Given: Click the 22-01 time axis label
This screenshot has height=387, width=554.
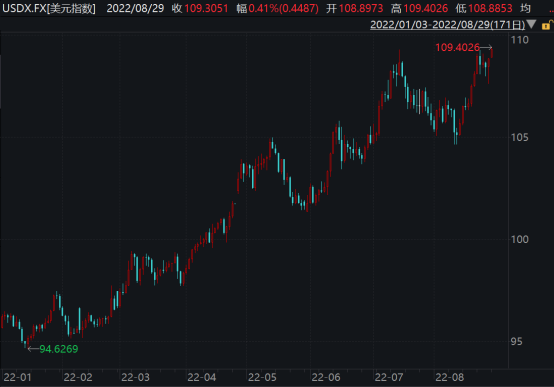Looking at the screenshot, I should [17, 377].
